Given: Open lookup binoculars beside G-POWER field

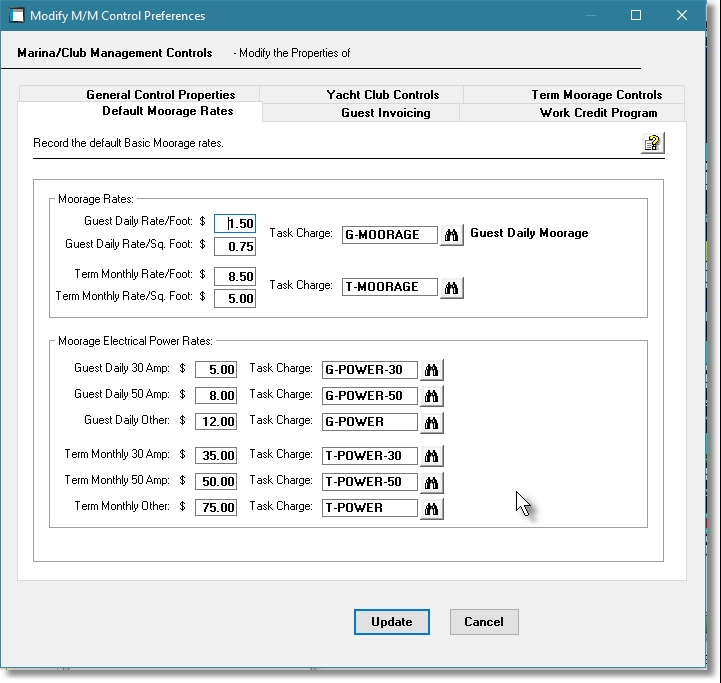Looking at the screenshot, I should pyautogui.click(x=431, y=422).
